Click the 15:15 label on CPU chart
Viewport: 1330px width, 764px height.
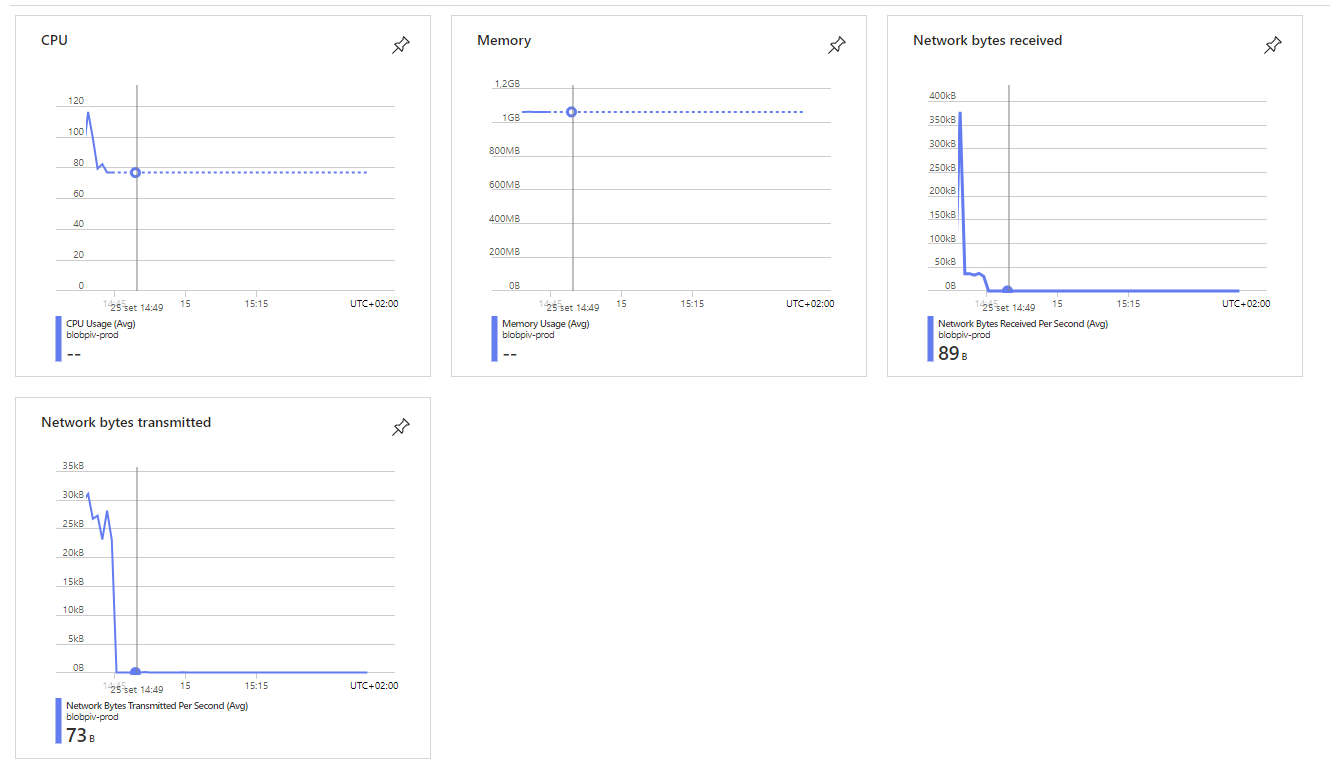[x=257, y=304]
